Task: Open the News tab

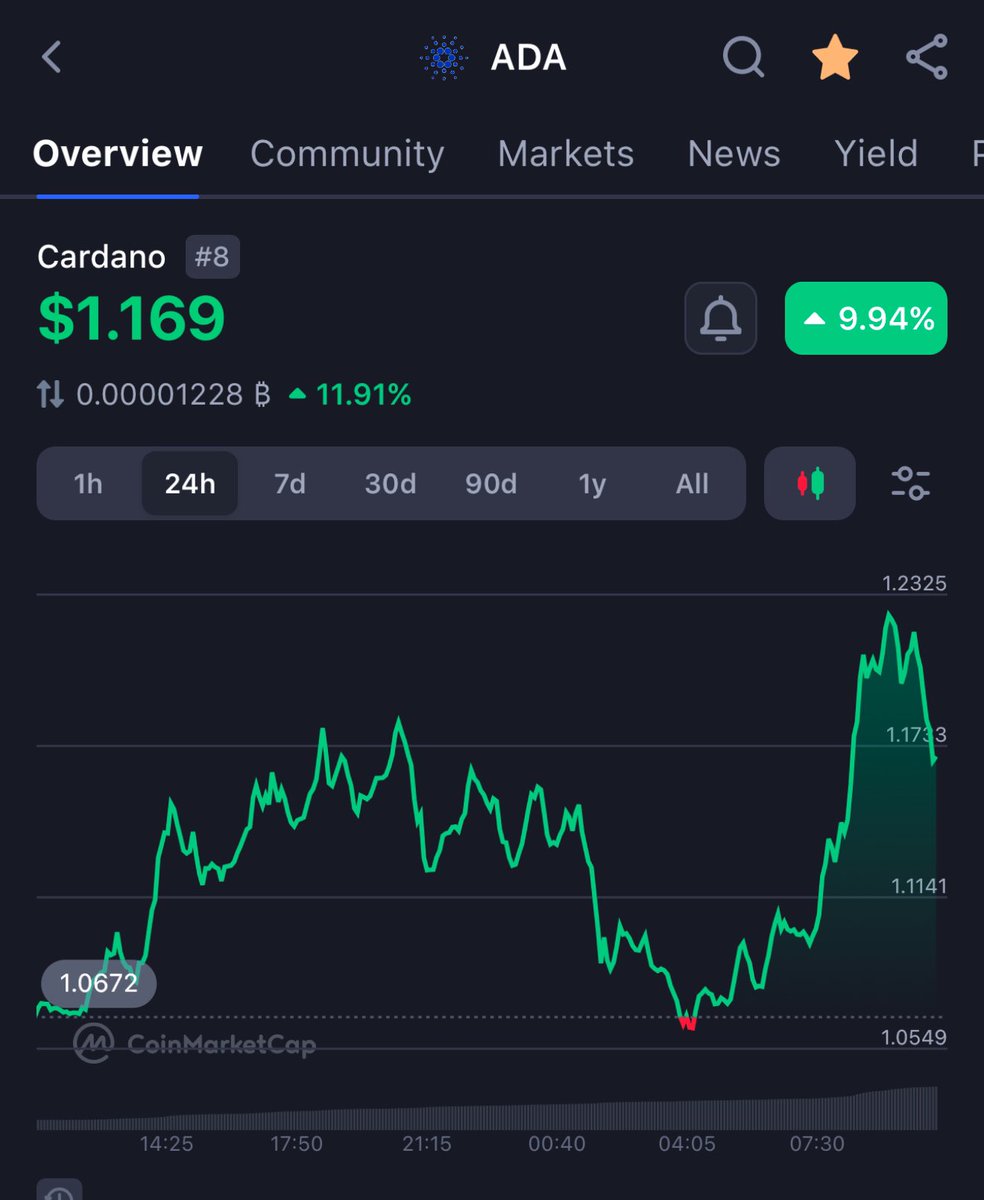Action: (x=734, y=153)
